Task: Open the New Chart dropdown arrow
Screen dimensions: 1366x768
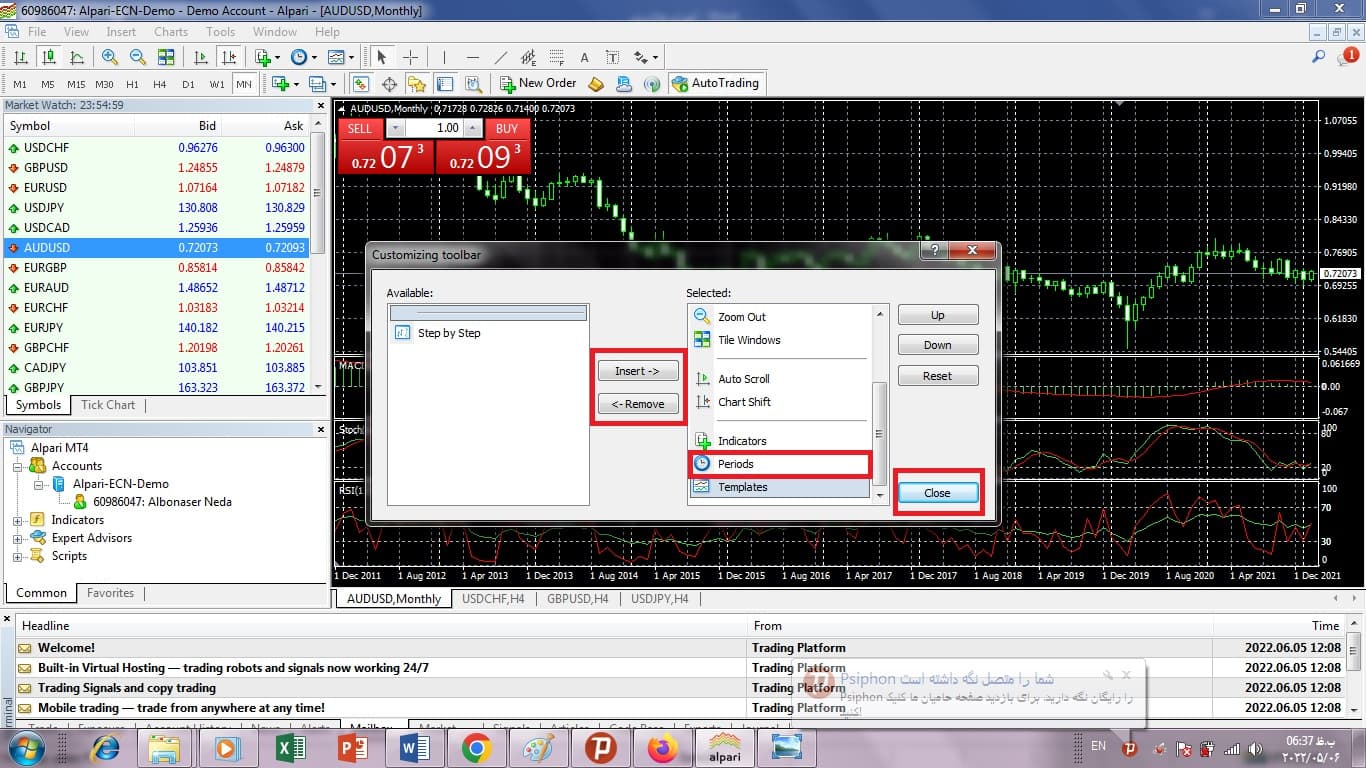Action: [x=296, y=84]
